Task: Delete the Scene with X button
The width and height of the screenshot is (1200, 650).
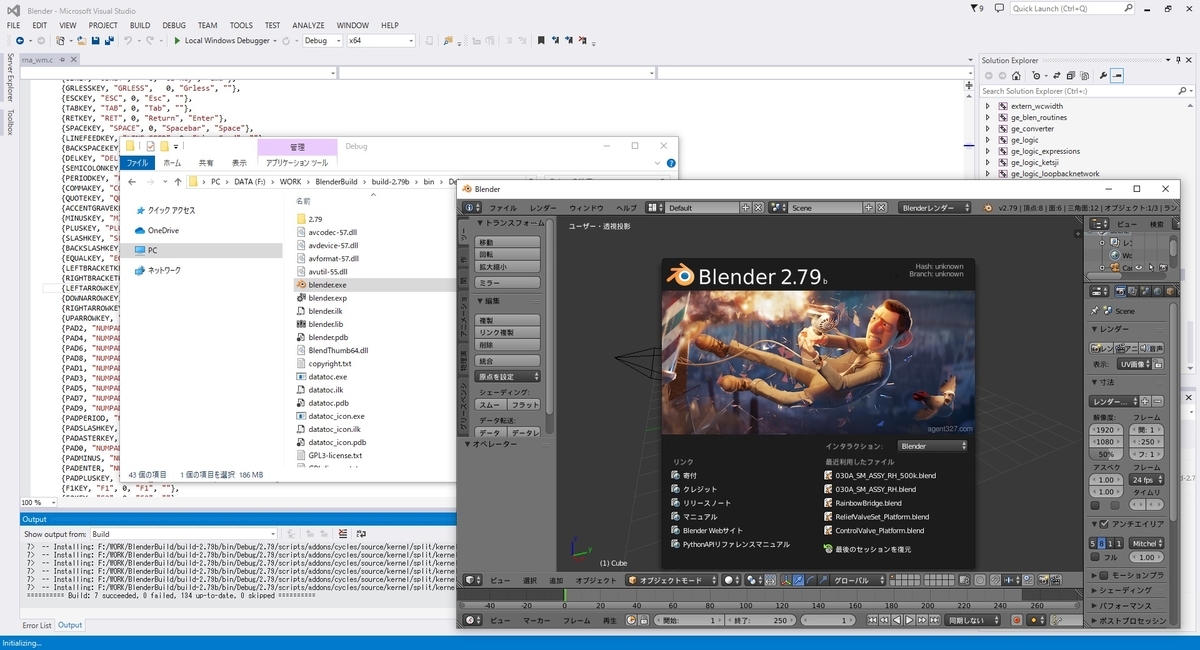Action: (881, 208)
